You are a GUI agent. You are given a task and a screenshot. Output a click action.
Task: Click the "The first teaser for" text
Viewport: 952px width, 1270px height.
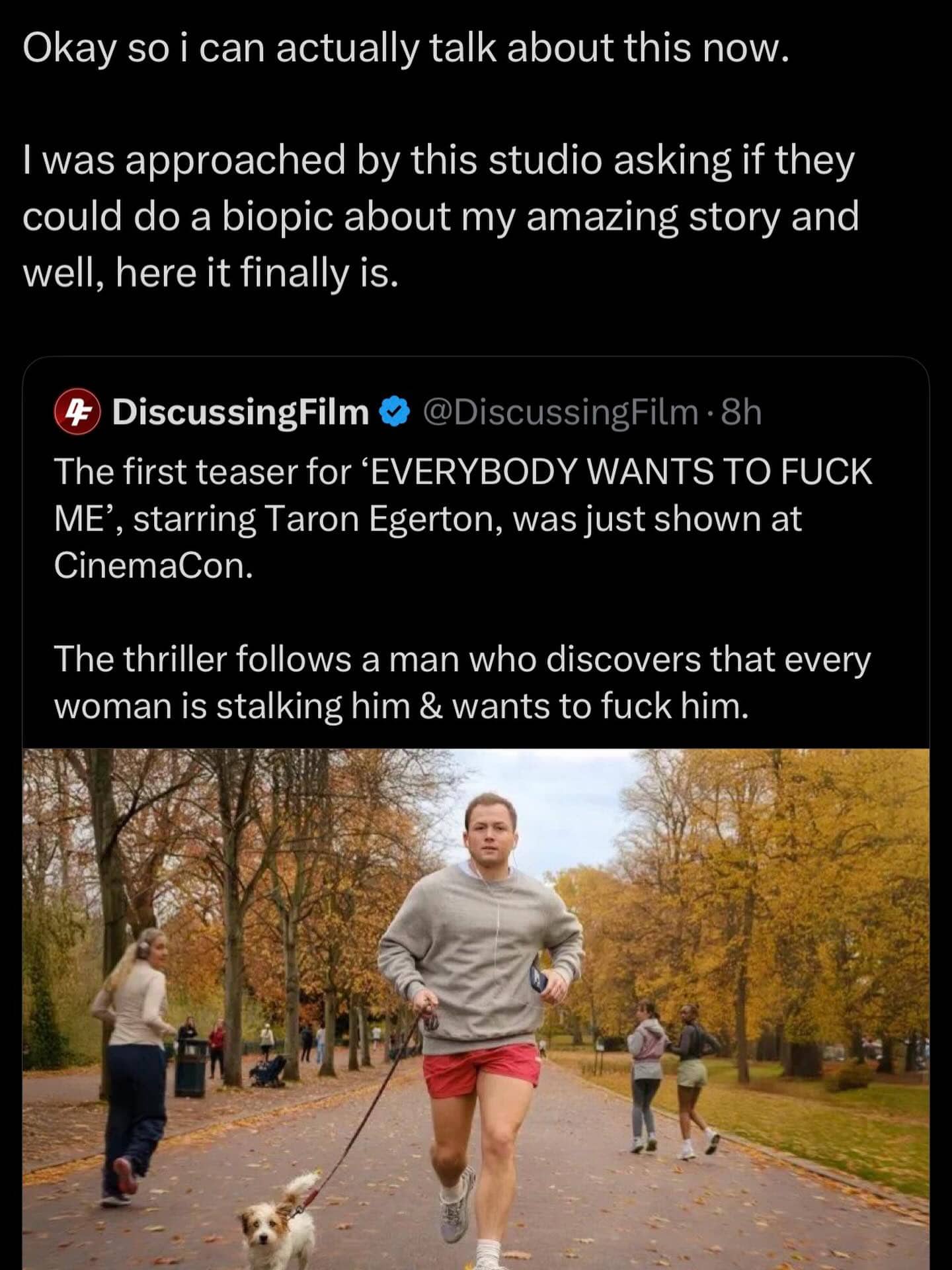[x=202, y=472]
